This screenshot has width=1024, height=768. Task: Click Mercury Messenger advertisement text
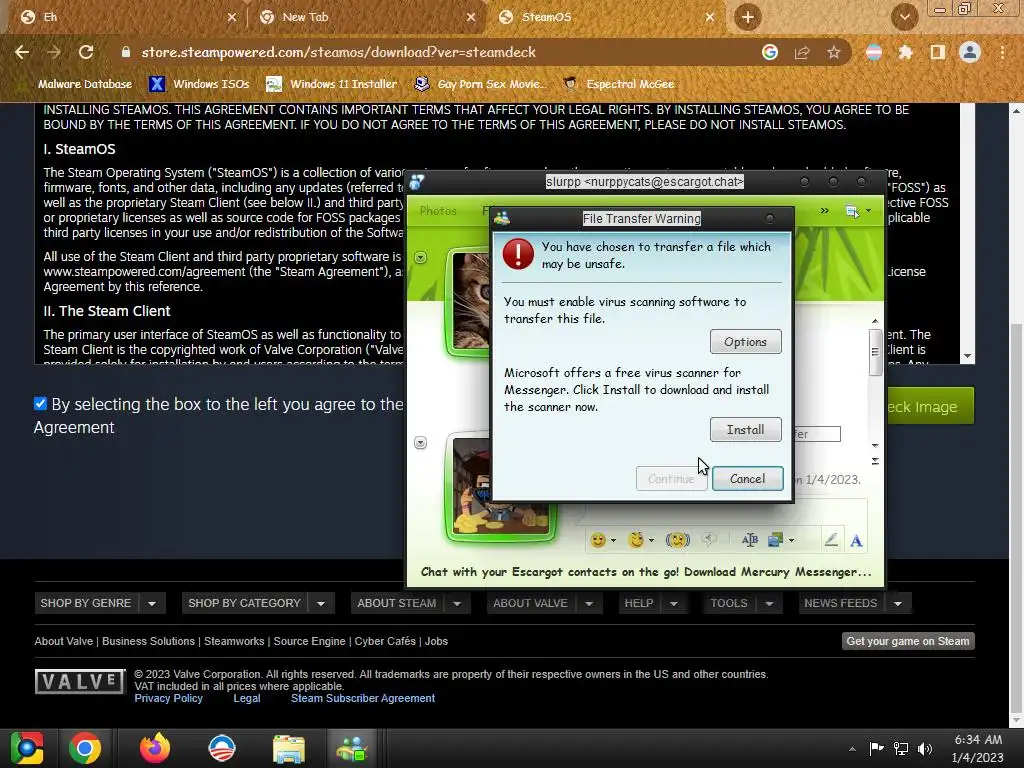pos(646,572)
